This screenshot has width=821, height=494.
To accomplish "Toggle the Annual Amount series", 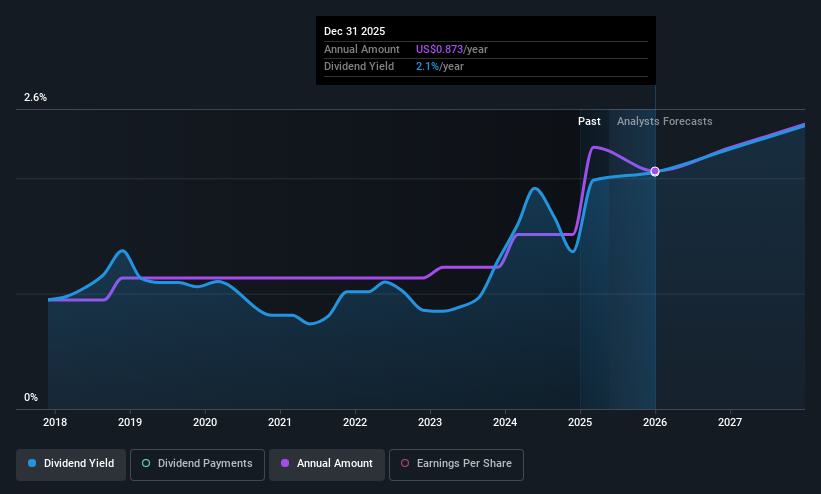I will pyautogui.click(x=327, y=464).
